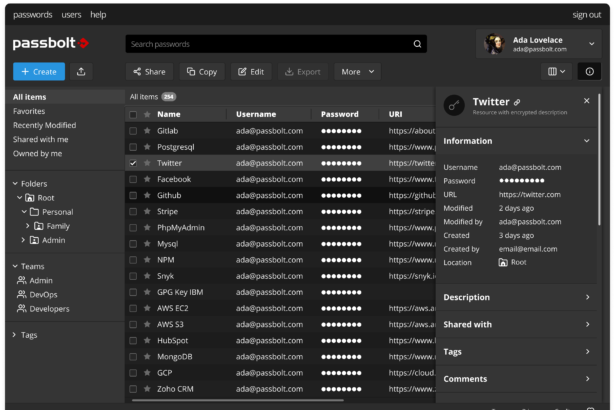Check the Gitlab row checkbox

point(133,131)
